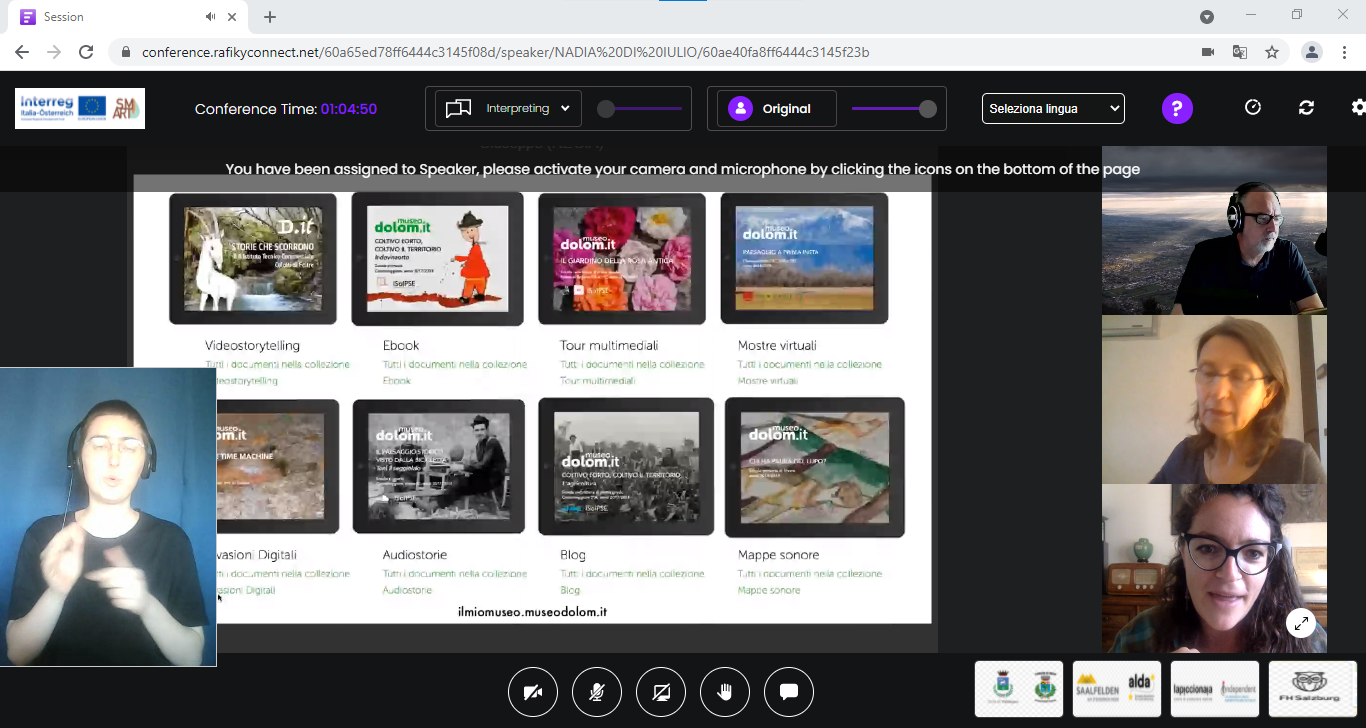Click the refresh arrows icon in conference header
1366x728 pixels.
pos(1306,108)
